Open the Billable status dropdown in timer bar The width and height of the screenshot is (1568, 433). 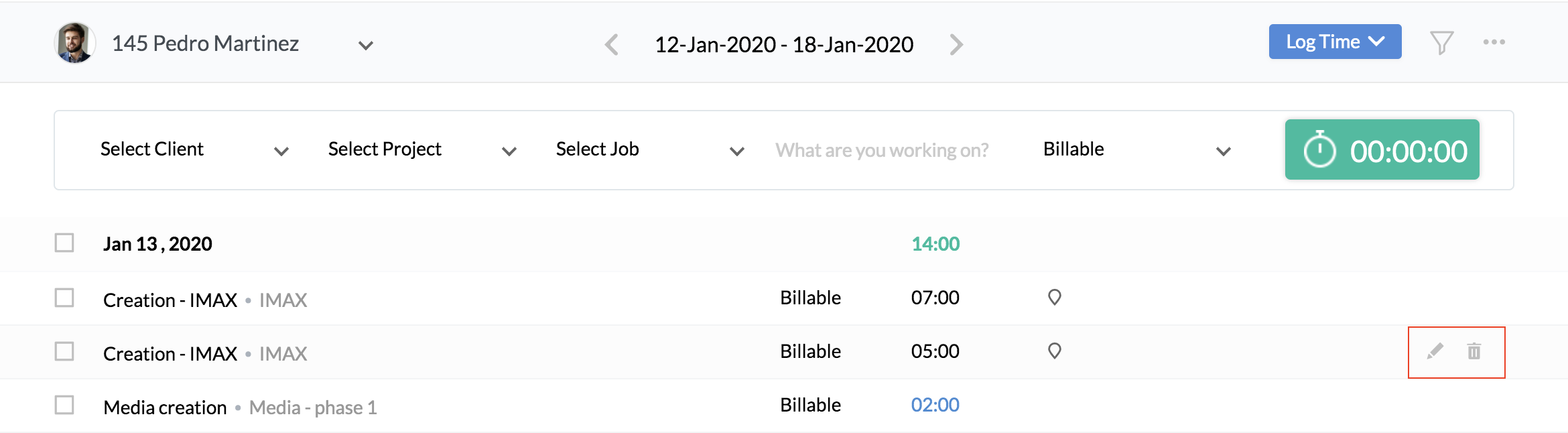tap(1136, 150)
